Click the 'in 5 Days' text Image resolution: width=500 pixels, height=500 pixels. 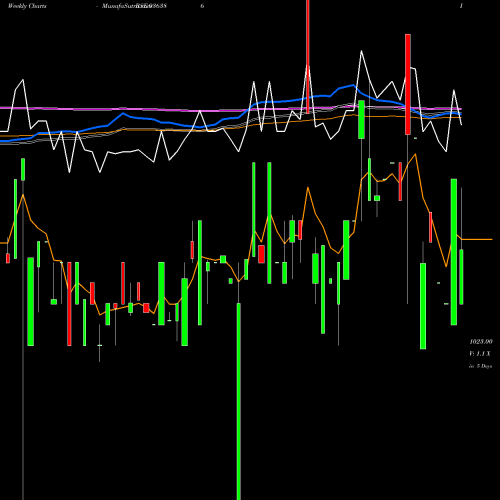click(480, 366)
